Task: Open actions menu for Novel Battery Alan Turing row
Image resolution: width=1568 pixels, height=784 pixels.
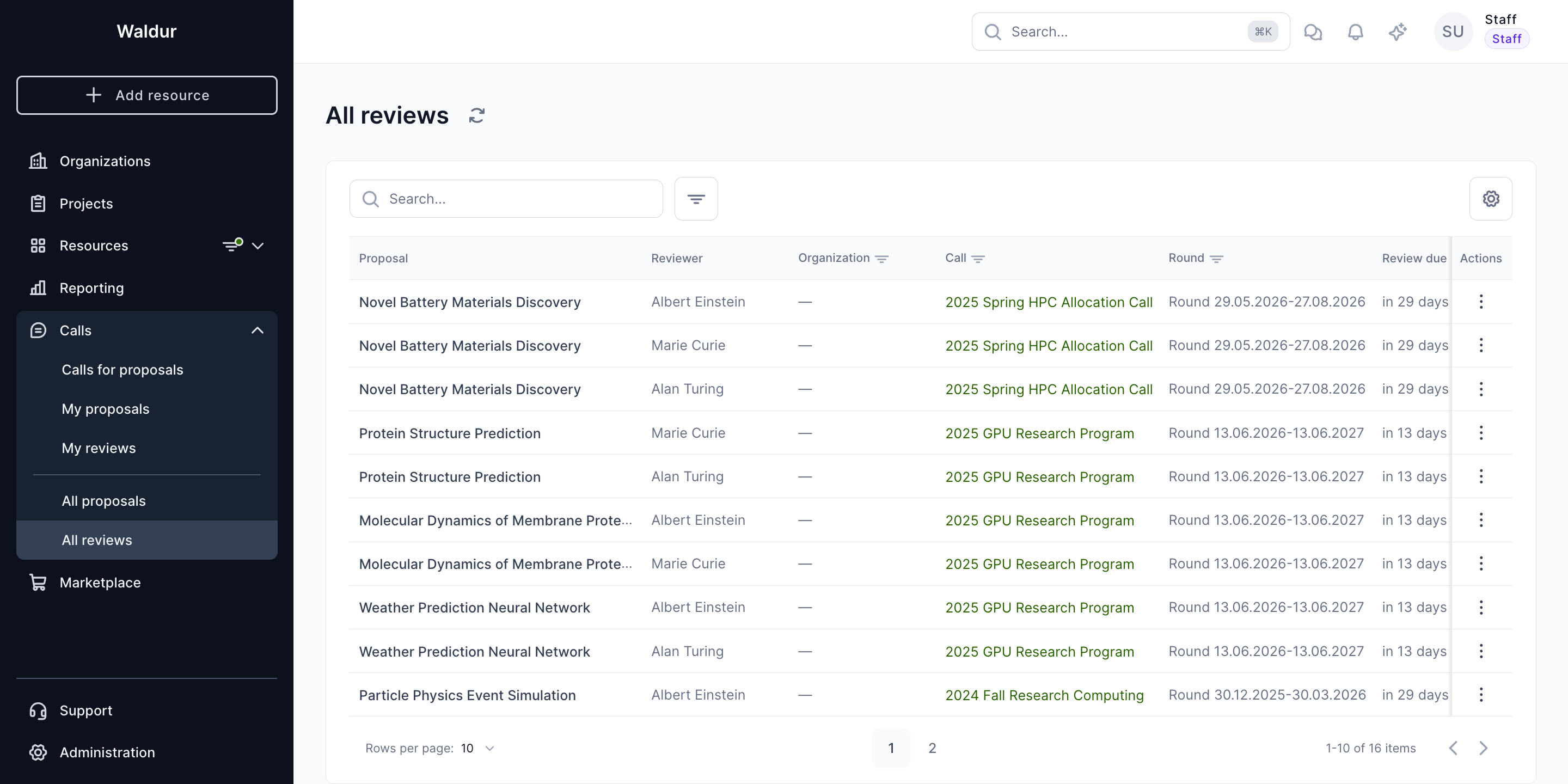Action: click(1480, 389)
